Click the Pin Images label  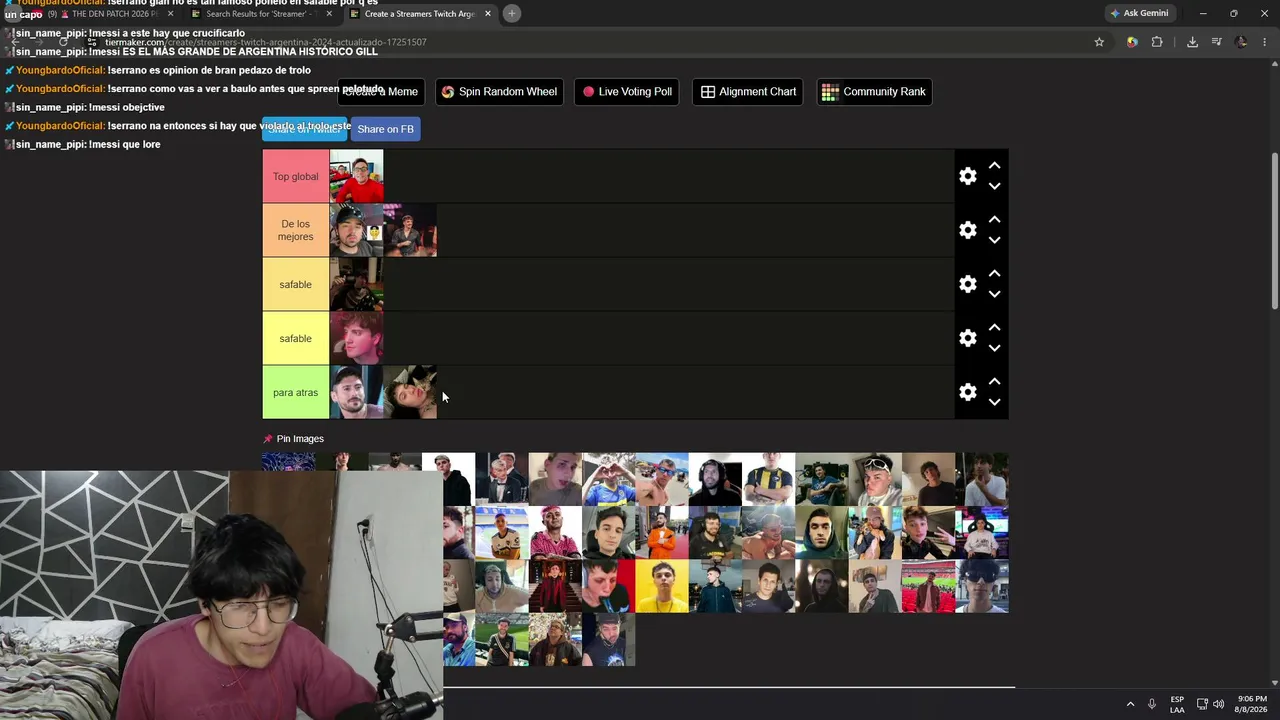click(x=300, y=439)
